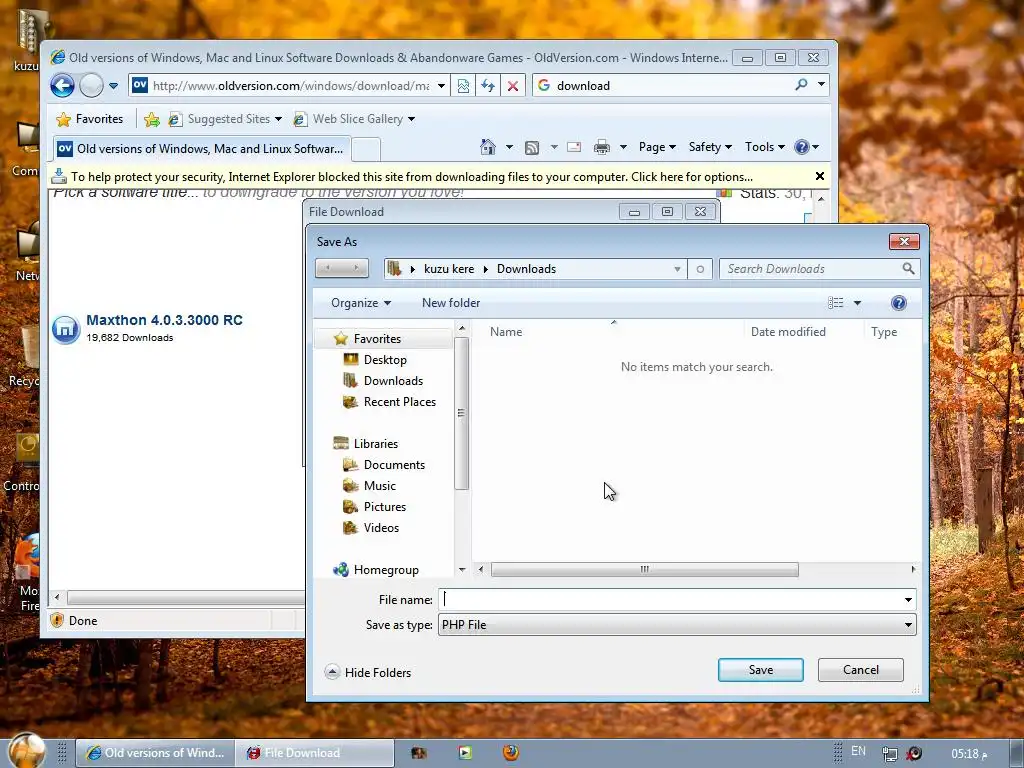Screen dimensions: 1024x768
Task: Click the search magnifier in IE search box
Action: (801, 85)
